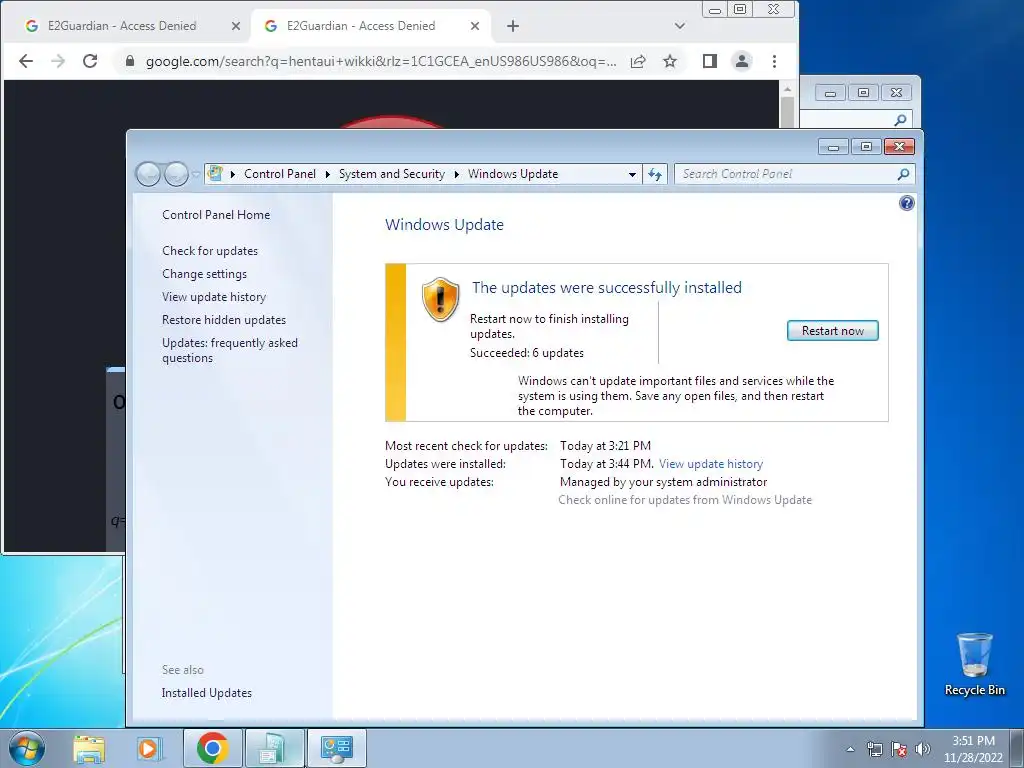The height and width of the screenshot is (768, 1024).
Task: Go forward in Chrome
Action: [x=58, y=61]
